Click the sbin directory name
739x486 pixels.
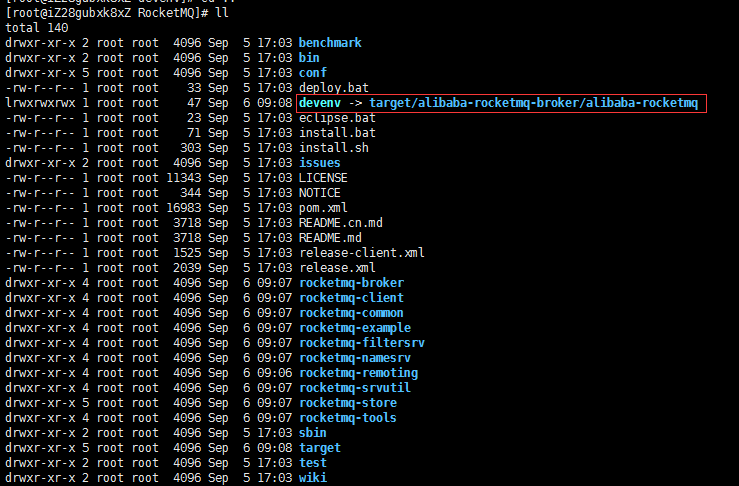pyautogui.click(x=312, y=433)
